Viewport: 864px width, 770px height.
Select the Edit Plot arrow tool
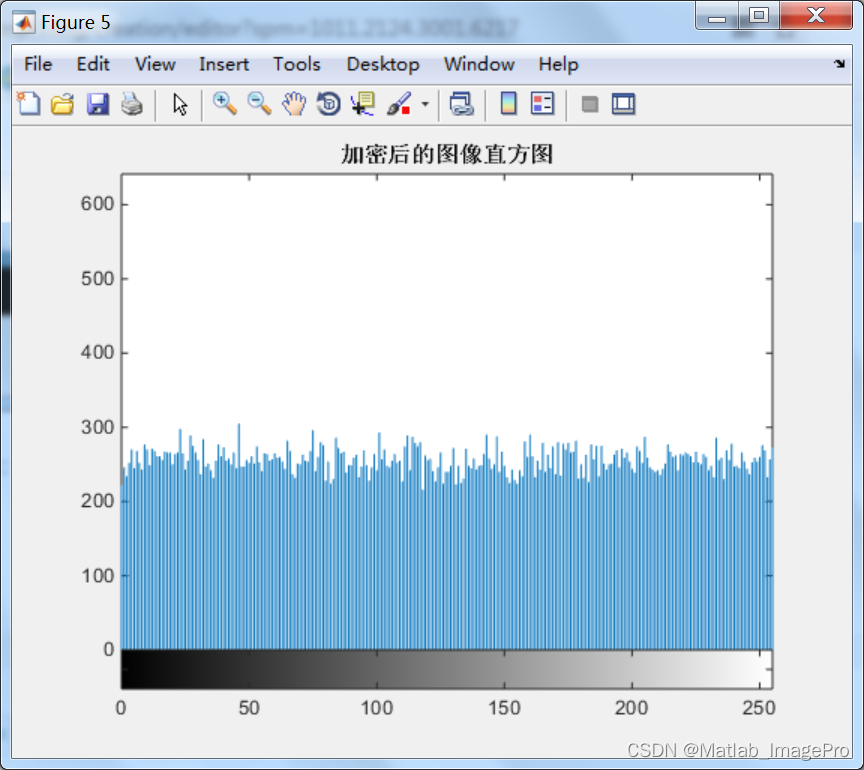pyautogui.click(x=180, y=104)
